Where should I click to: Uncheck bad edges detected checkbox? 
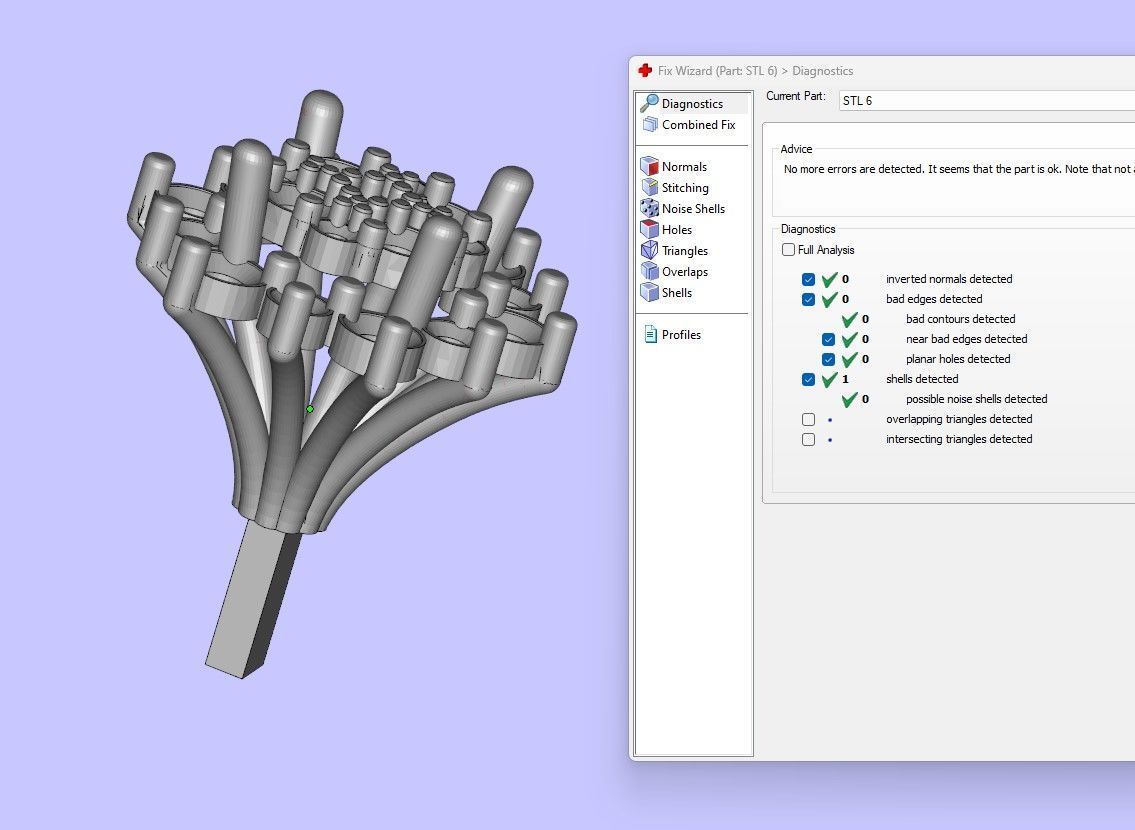tap(809, 300)
